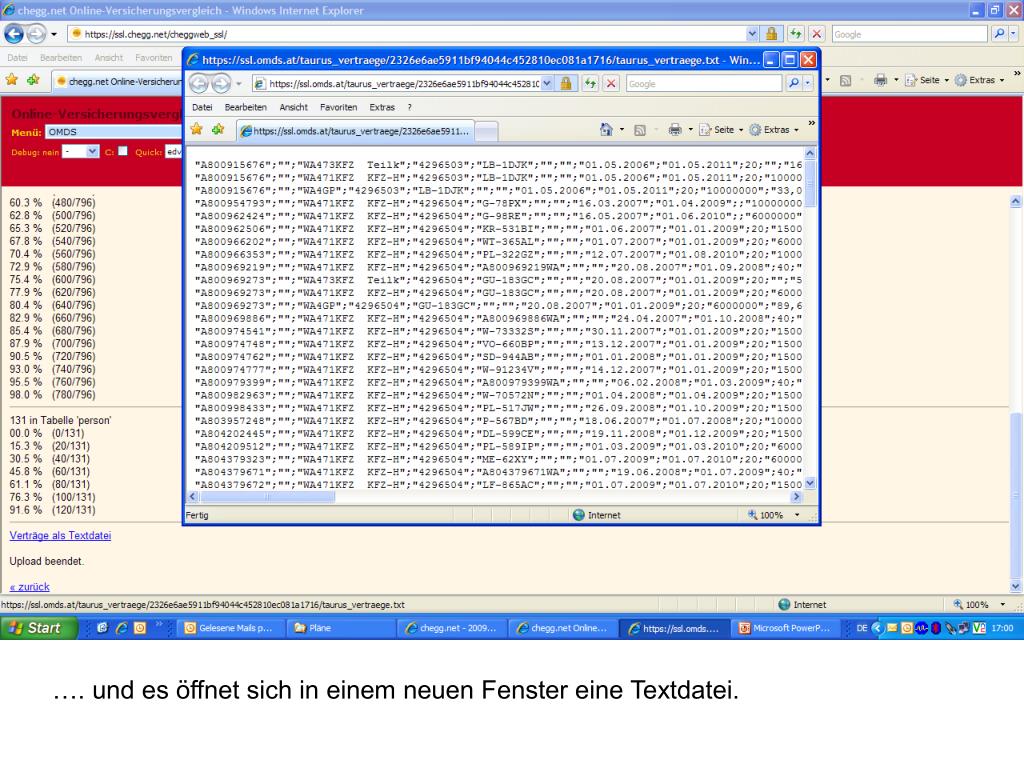Click Forward button in the chegg.net main window
Screen dimensions: 1024x768
36,33
